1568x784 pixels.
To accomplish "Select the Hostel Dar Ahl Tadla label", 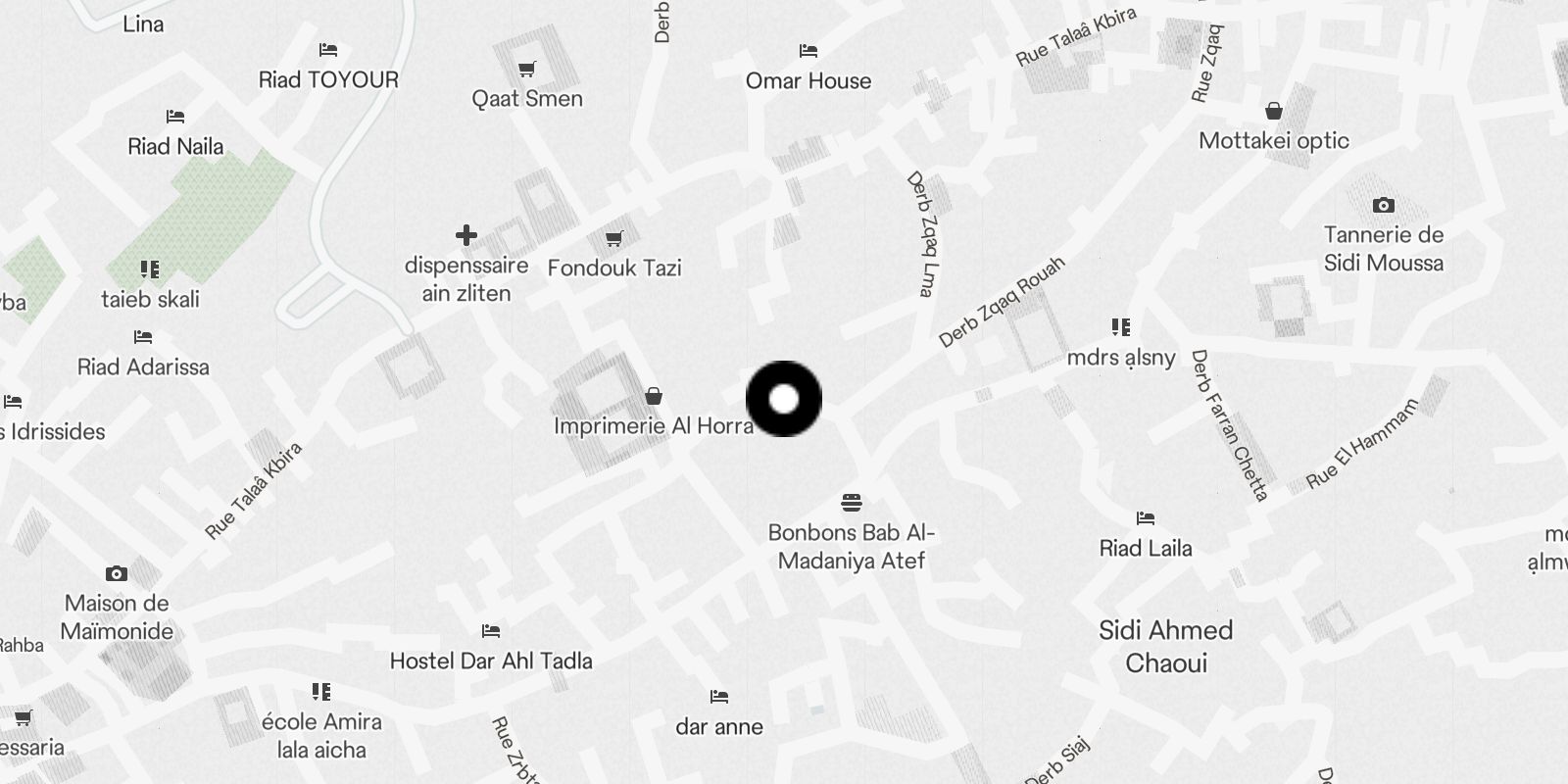I will point(491,661).
